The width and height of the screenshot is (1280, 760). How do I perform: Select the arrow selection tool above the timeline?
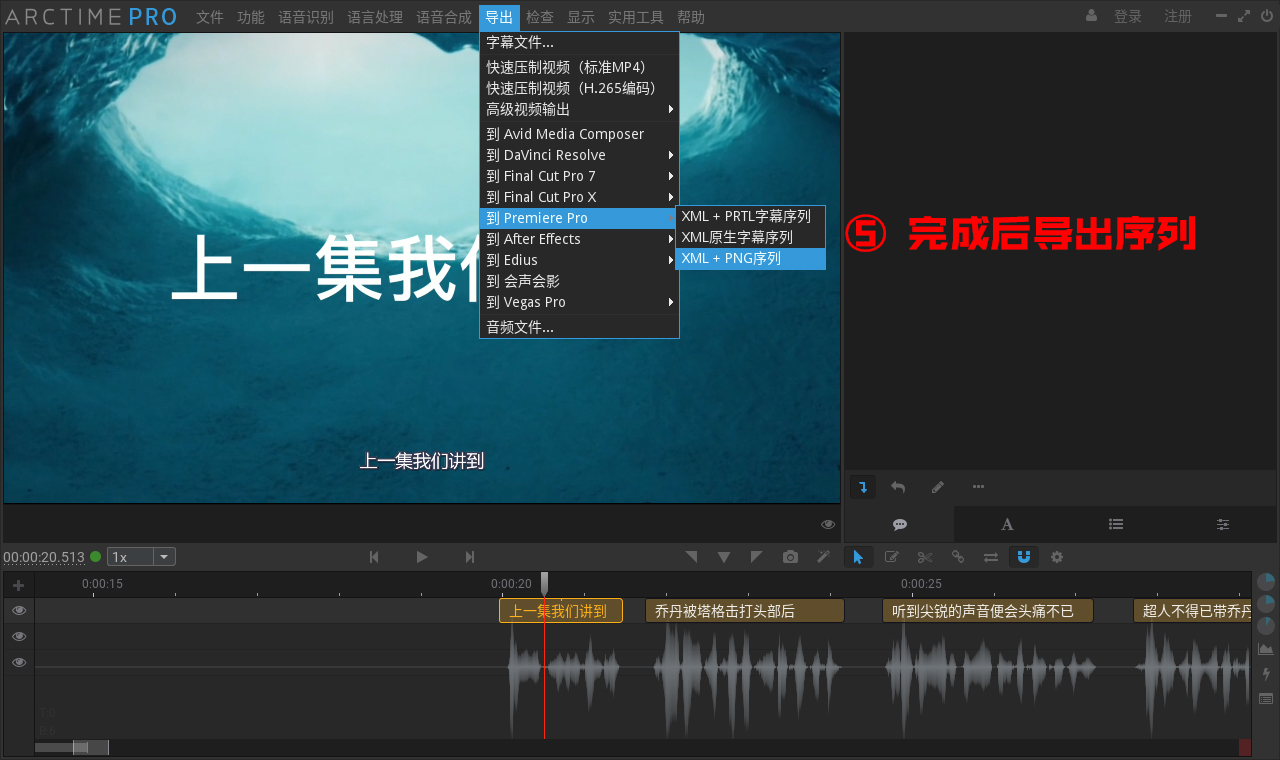(x=858, y=556)
